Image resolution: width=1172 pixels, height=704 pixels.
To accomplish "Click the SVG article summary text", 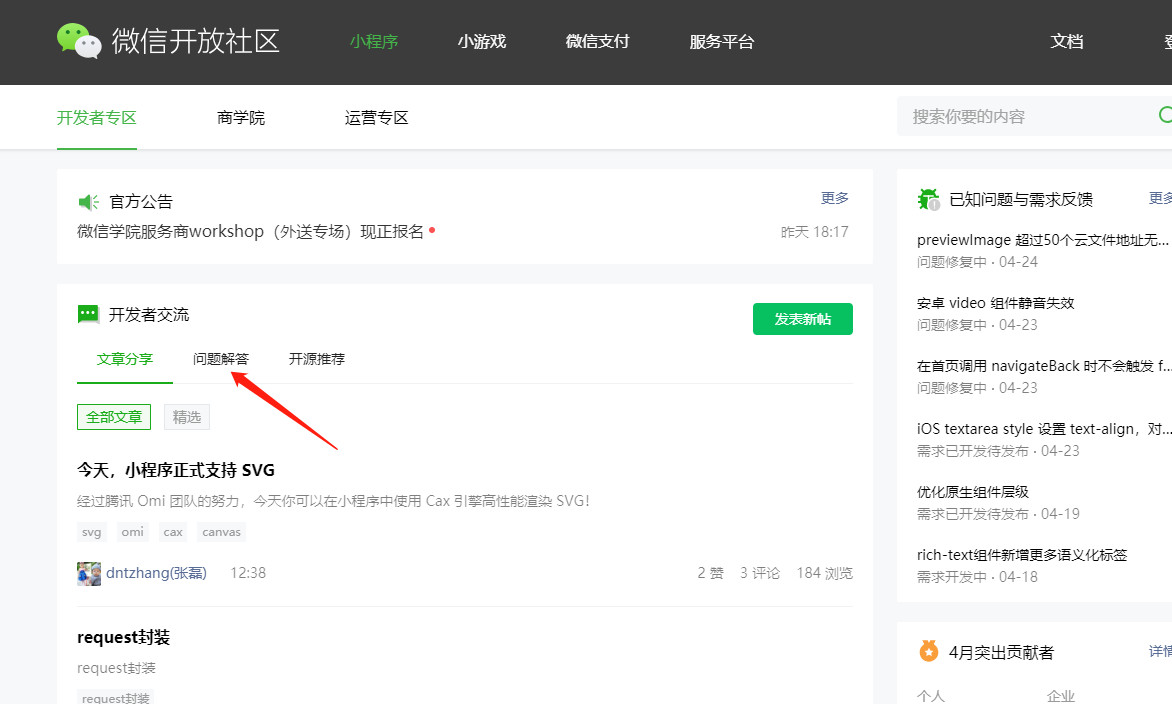I will tap(333, 501).
